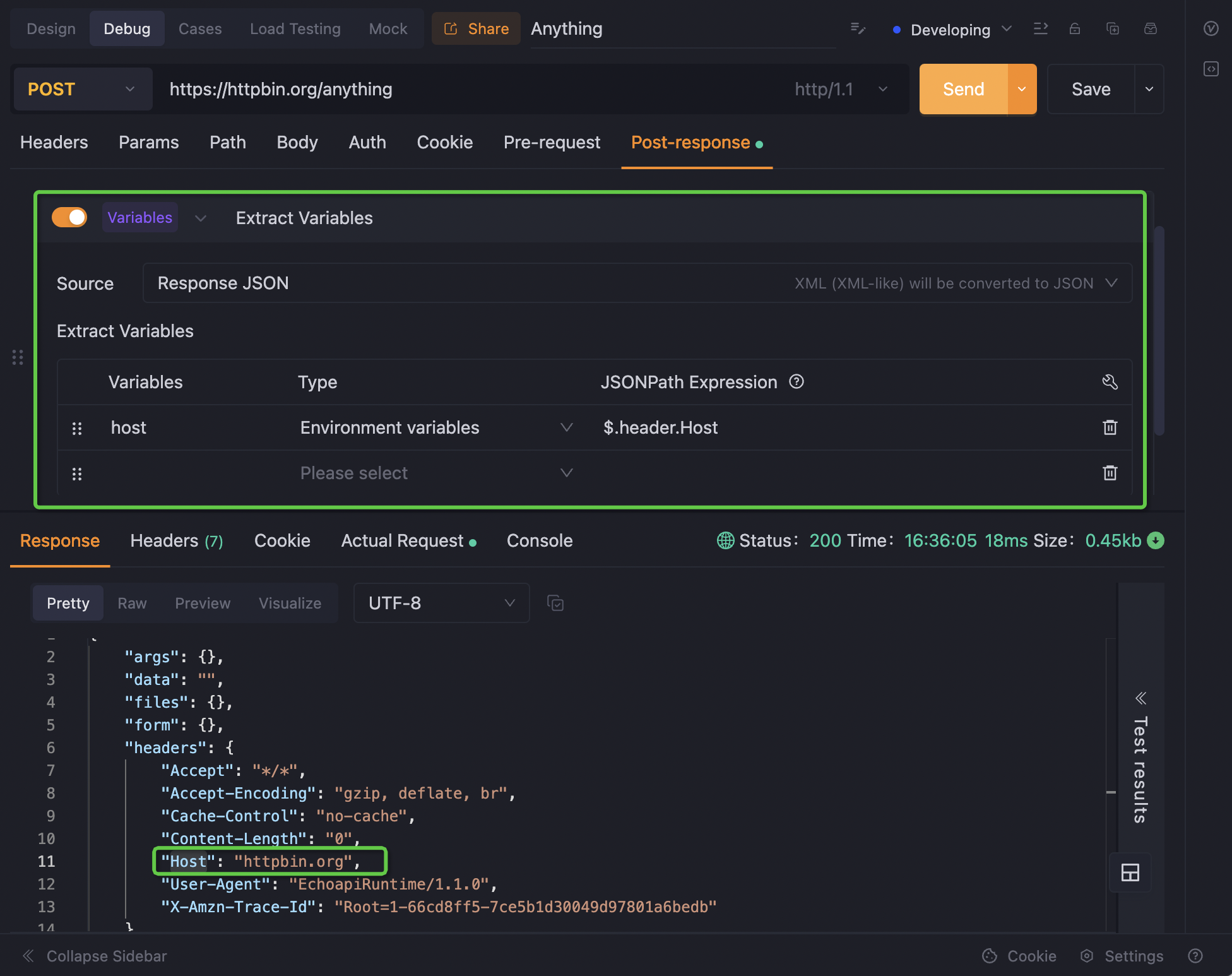Grab the drag handle of the empty row

click(77, 474)
